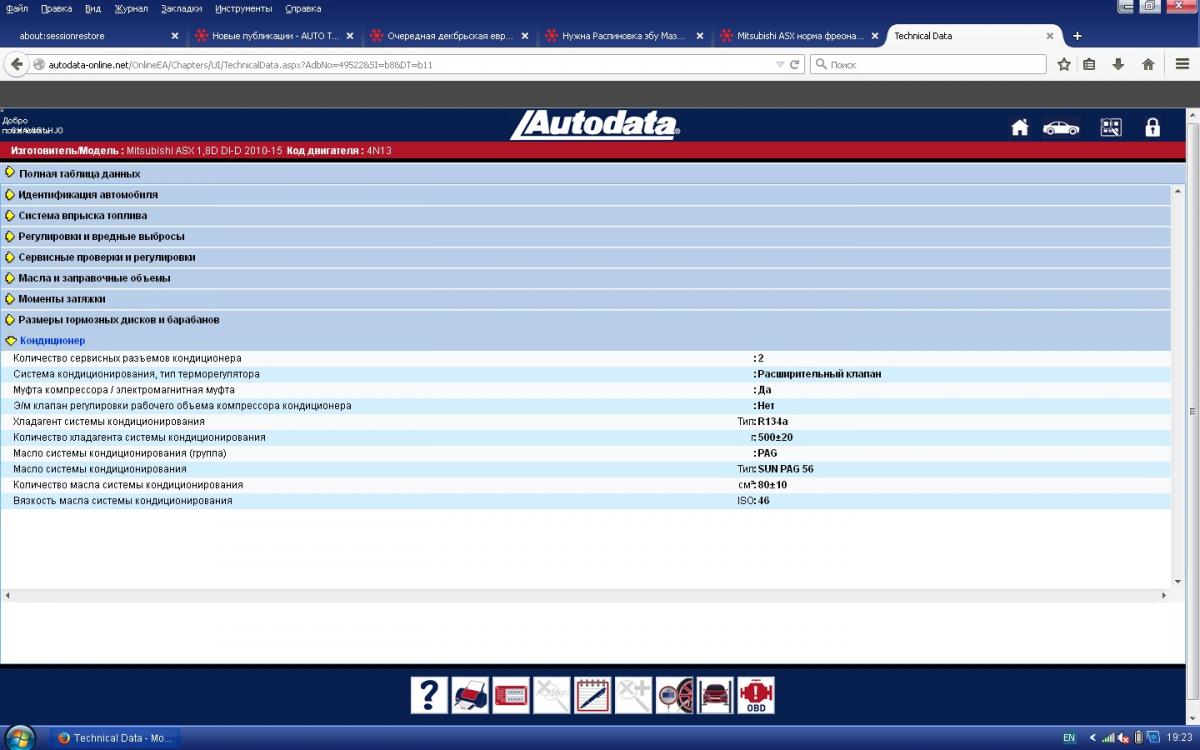
Task: Expand 'Масла и заправочные объемы' section
Action: (94, 278)
